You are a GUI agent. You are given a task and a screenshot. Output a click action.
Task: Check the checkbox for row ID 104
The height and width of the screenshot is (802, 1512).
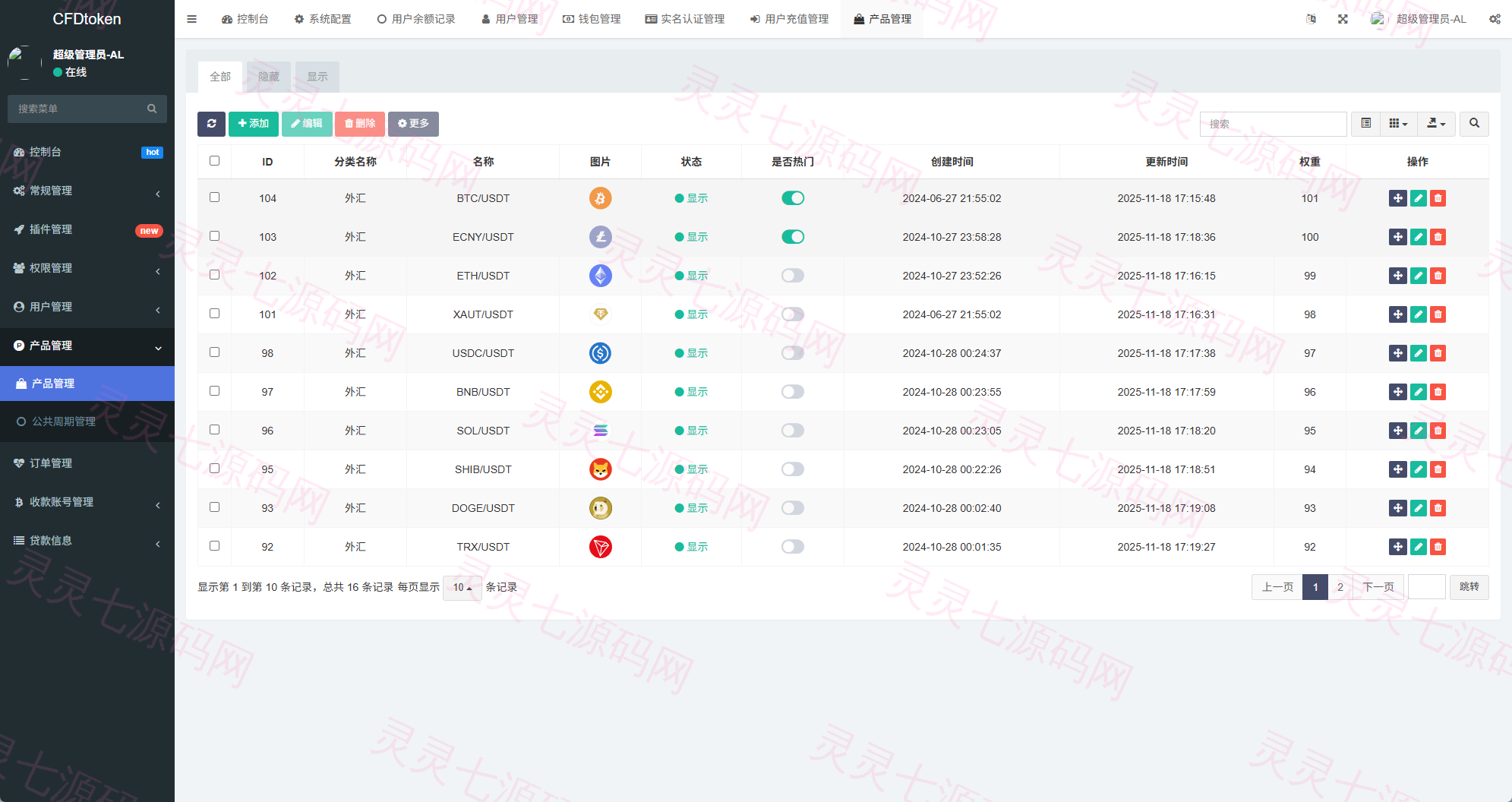pyautogui.click(x=214, y=197)
